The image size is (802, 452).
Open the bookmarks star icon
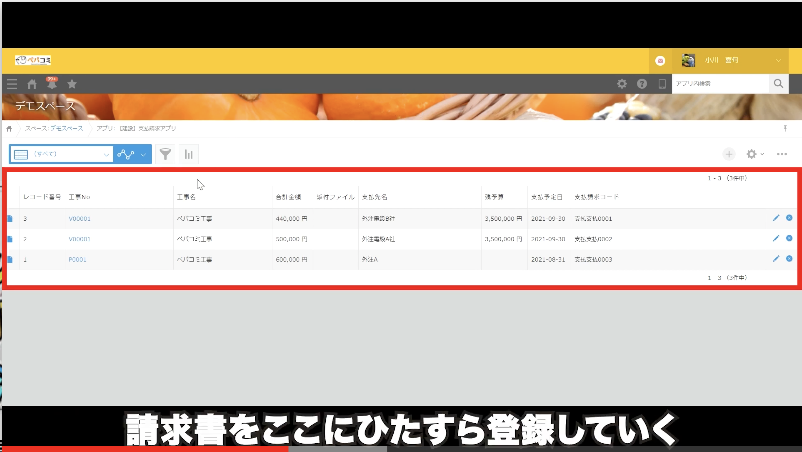[72, 84]
